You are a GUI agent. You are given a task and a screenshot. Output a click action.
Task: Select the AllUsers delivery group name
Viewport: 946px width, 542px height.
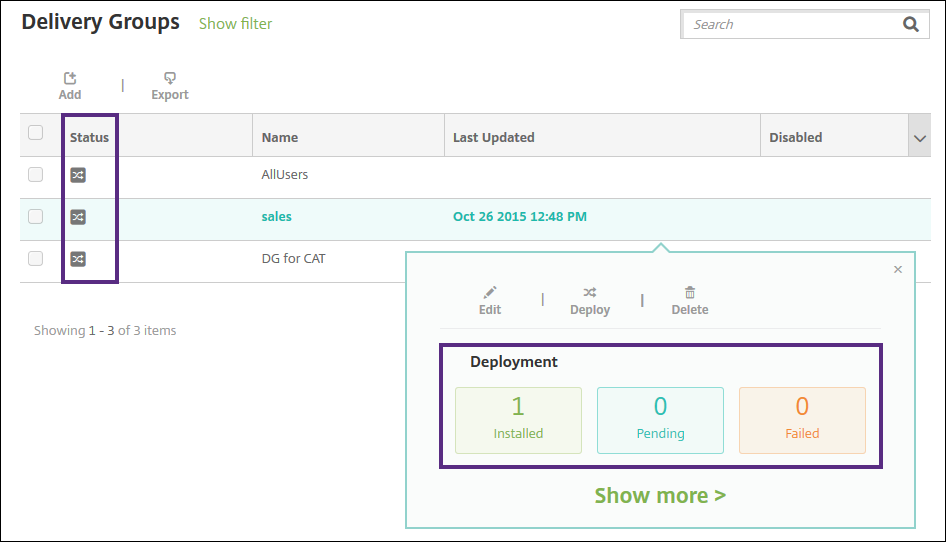(x=285, y=174)
